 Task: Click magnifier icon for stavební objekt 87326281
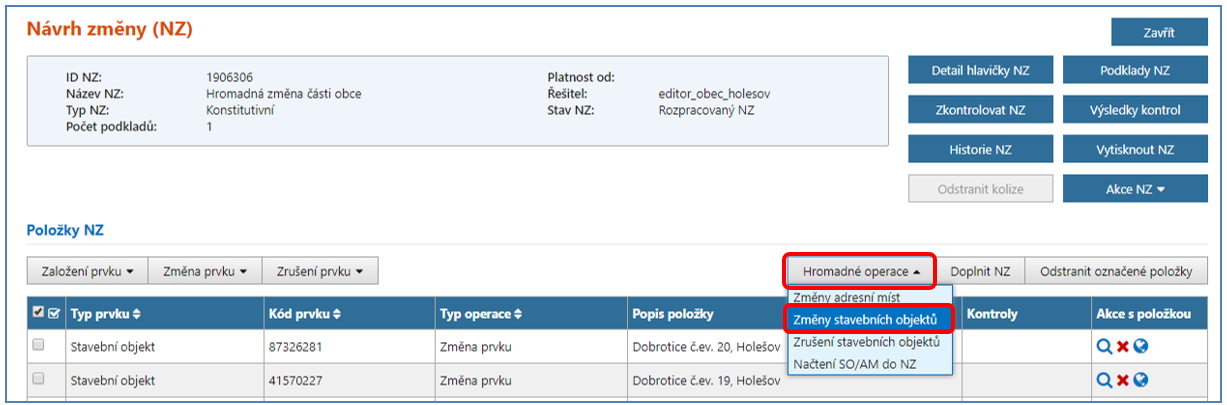pos(1104,346)
